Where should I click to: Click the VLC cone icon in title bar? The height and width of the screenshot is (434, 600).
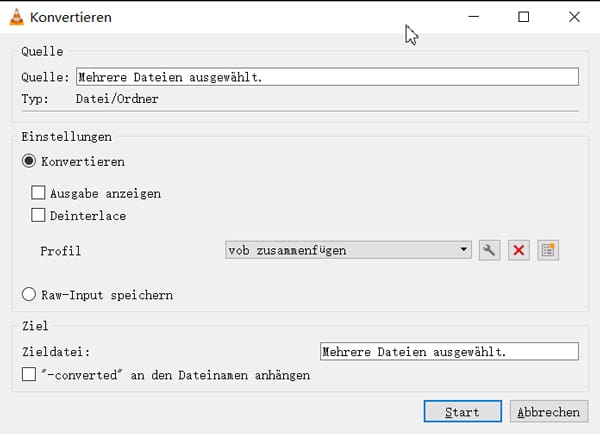pos(17,17)
